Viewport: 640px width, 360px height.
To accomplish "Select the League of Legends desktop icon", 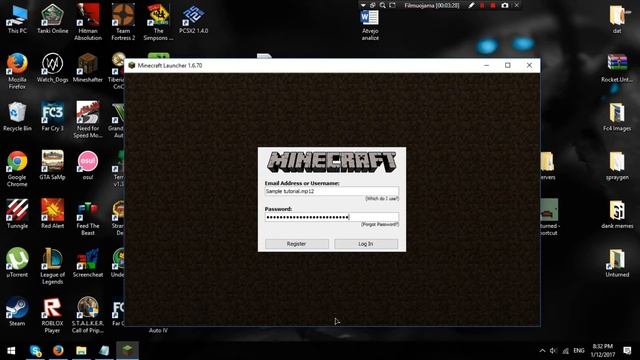I will 52,266.
